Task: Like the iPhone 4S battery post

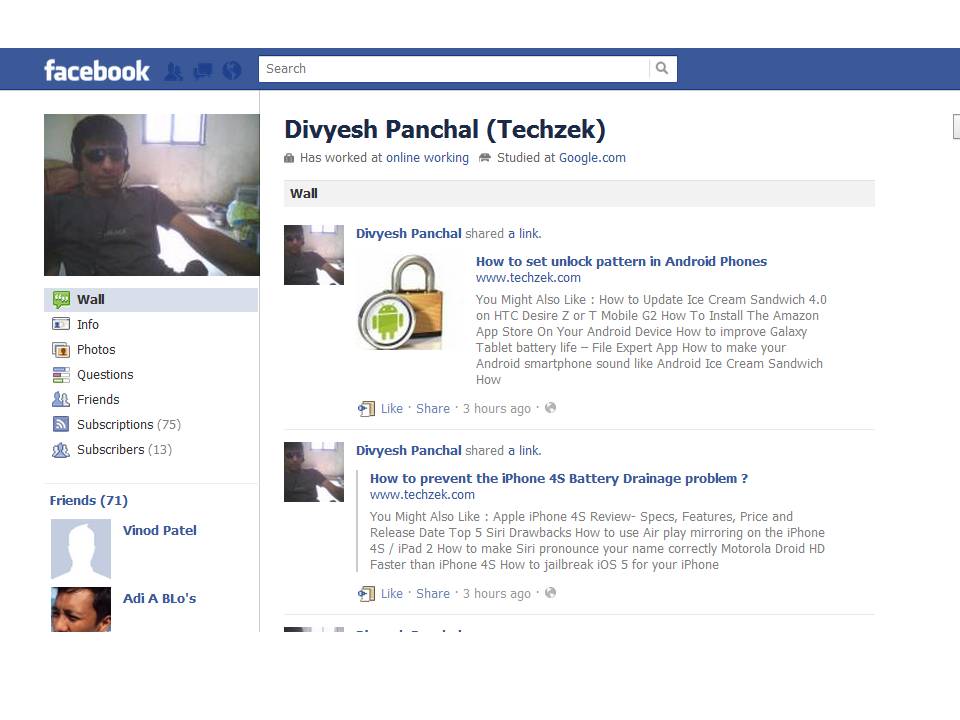Action: point(392,593)
